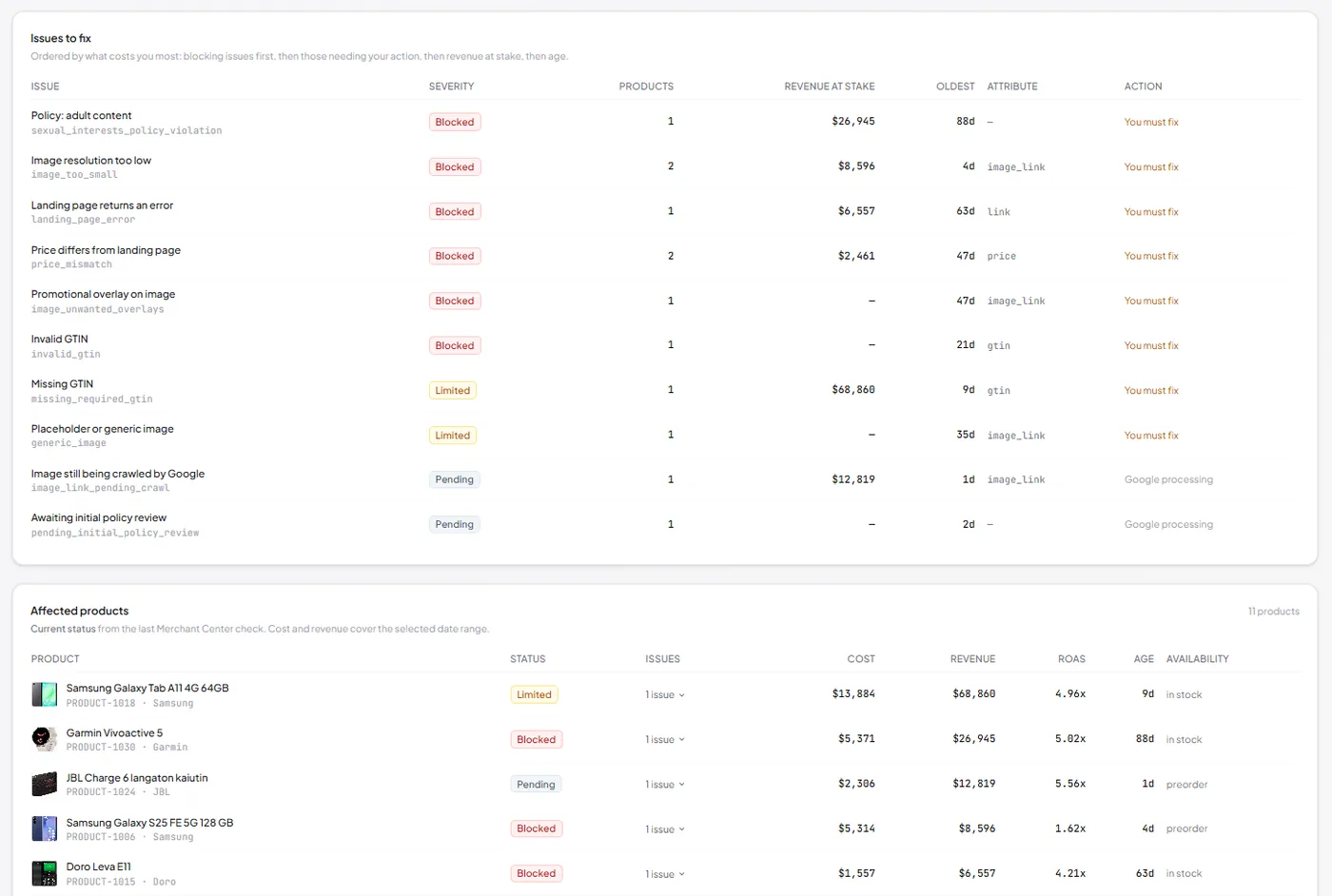Click You must fix for Invalid GTIN
This screenshot has width=1332, height=896.
pos(1151,345)
